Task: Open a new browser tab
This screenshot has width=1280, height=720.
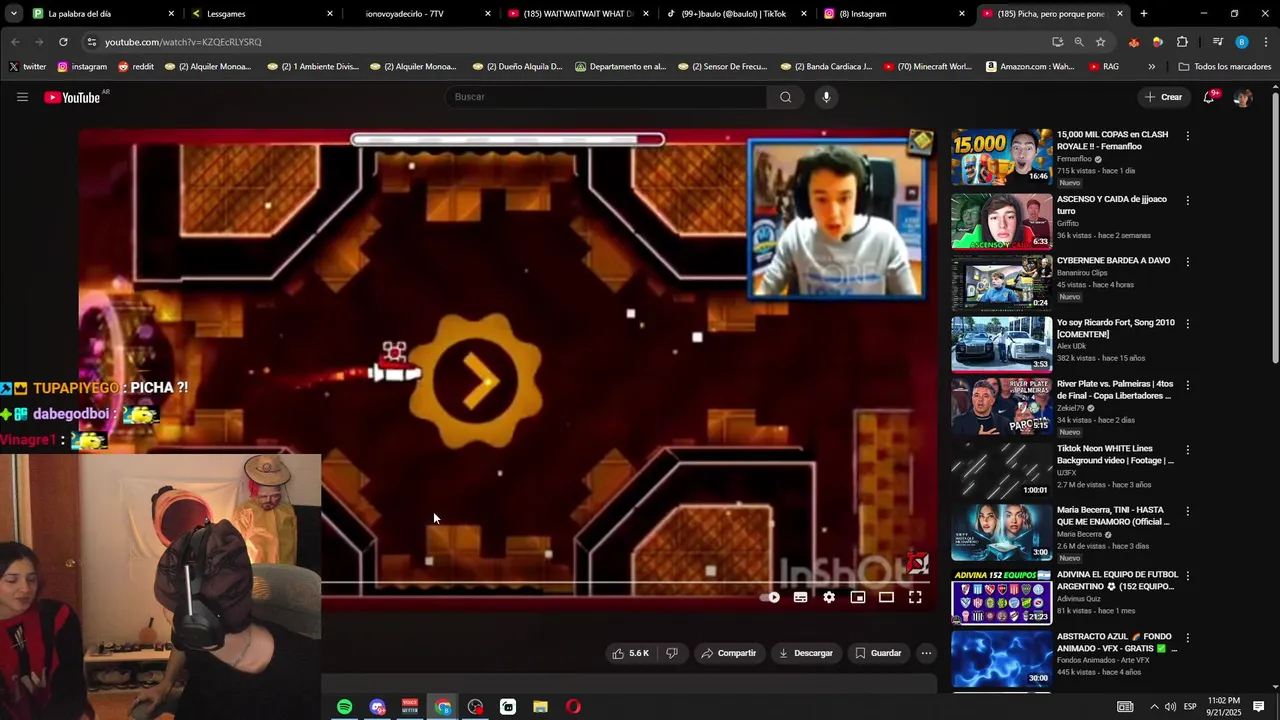Action: point(1144,14)
